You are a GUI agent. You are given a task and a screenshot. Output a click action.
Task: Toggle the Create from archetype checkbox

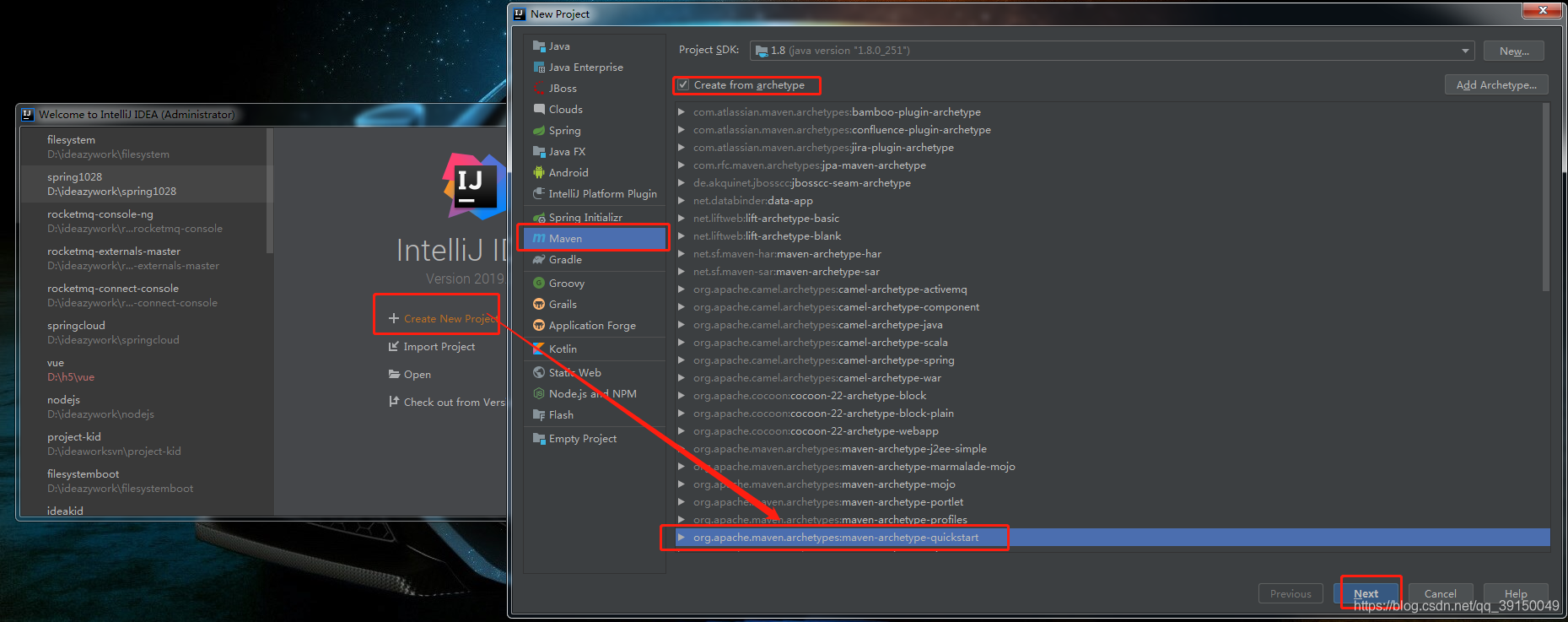tap(683, 85)
